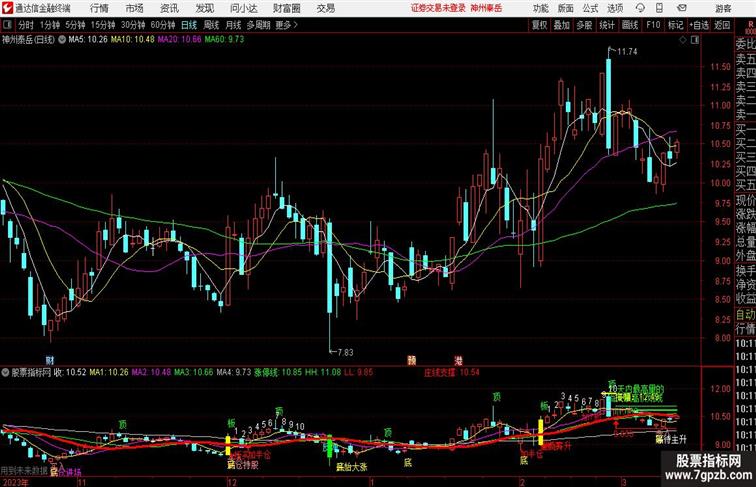Open the 财富圈 menu
This screenshot has width=756, height=487.
click(287, 8)
